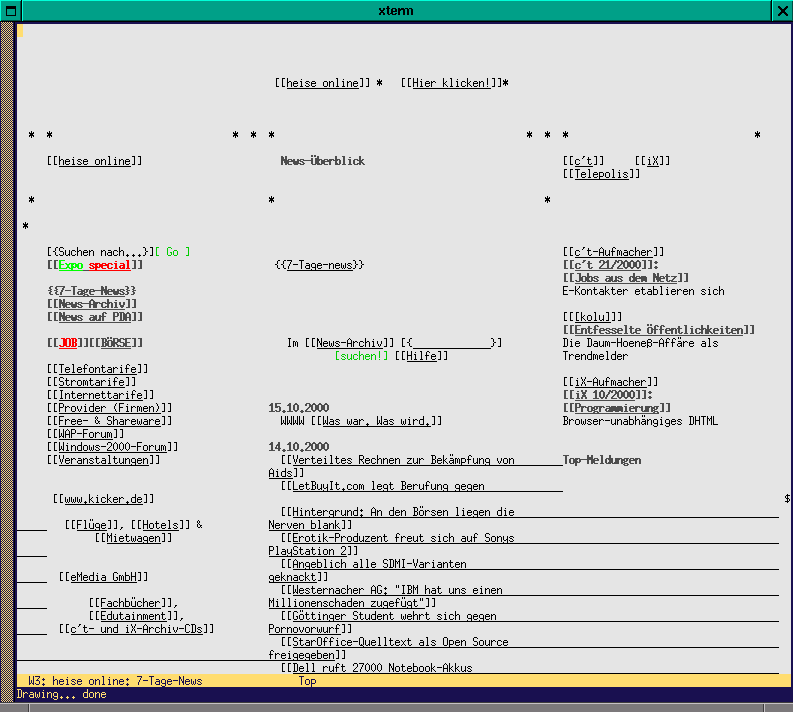Open the Expo special link
793x712 pixels.
[x=95, y=265]
